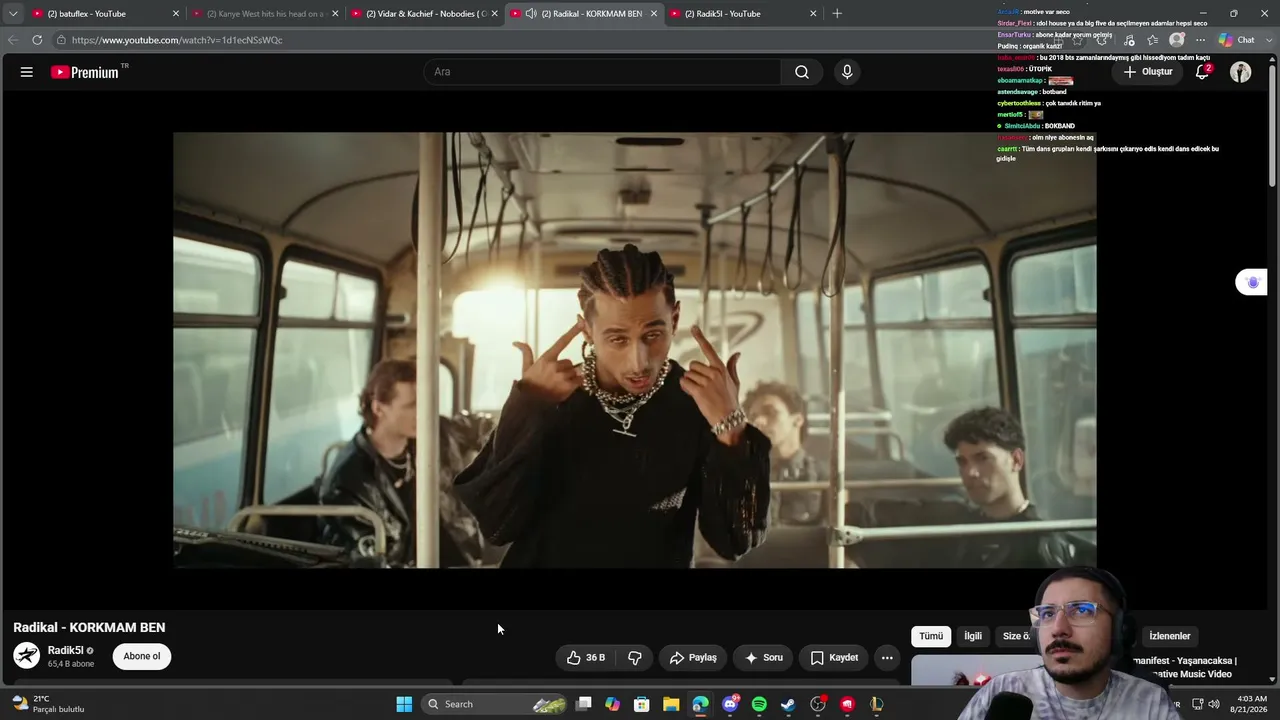Open a new browser tab
Image resolution: width=1280 pixels, height=720 pixels.
[x=837, y=14]
